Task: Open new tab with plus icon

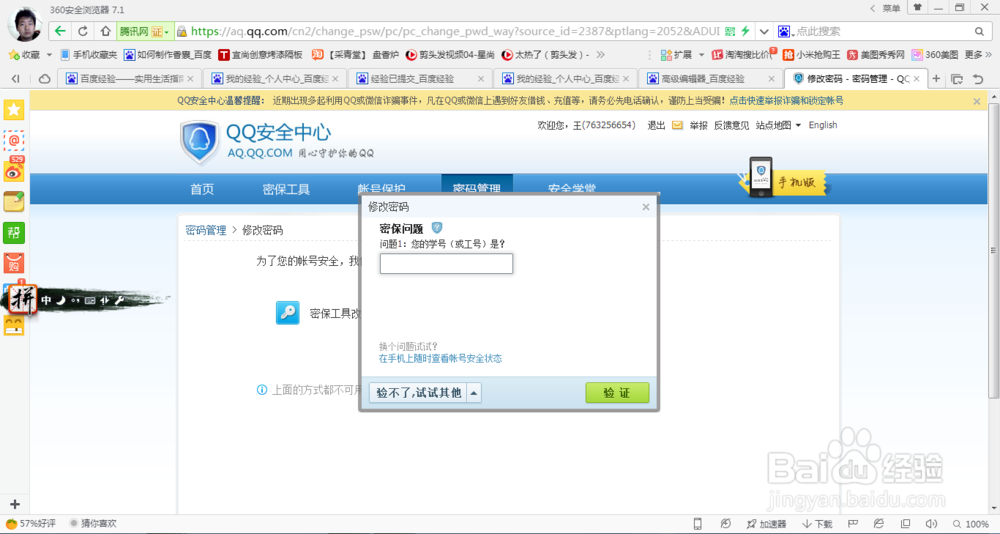Action: tap(936, 78)
